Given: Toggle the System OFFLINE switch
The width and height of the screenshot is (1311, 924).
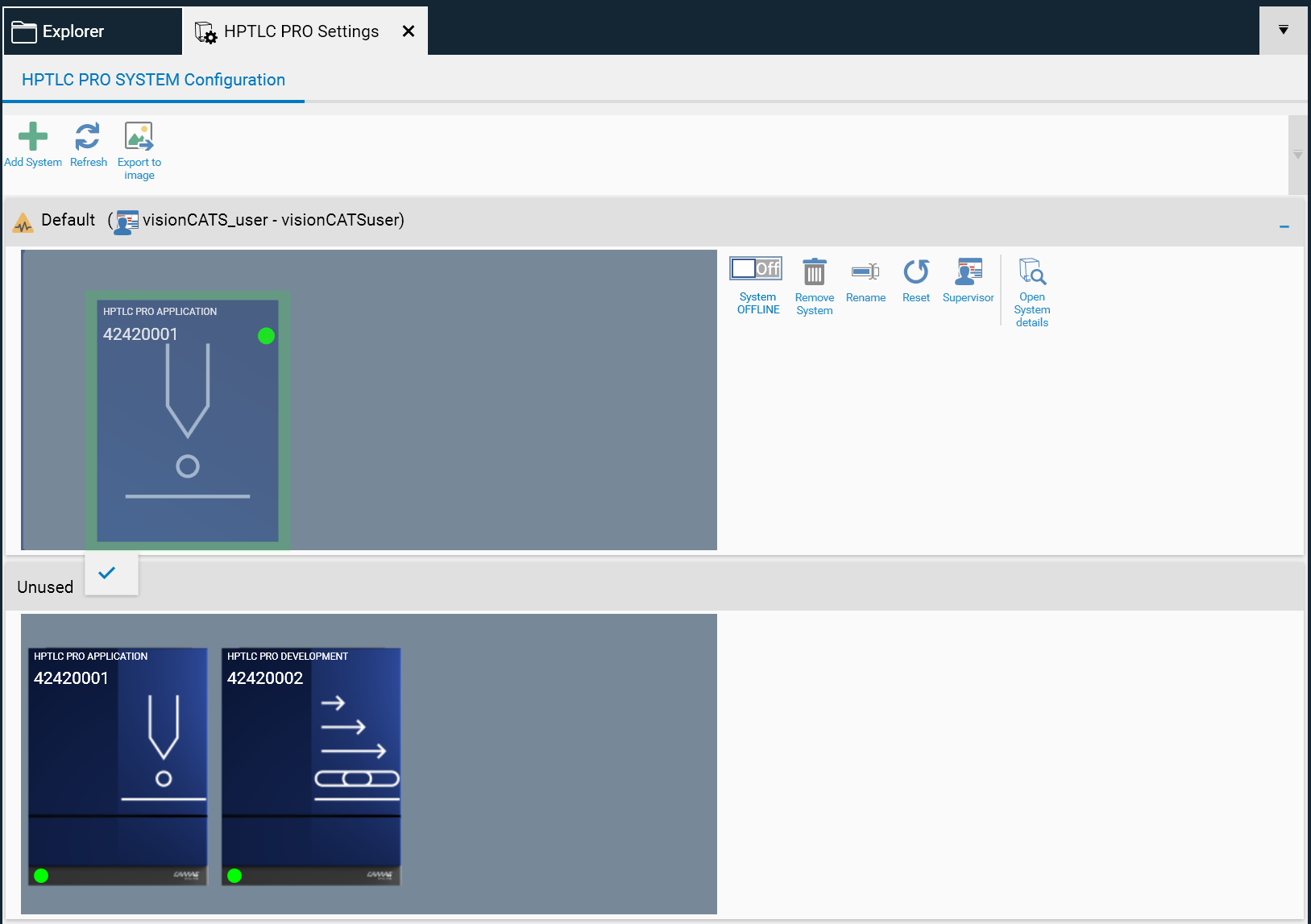Looking at the screenshot, I should point(756,269).
